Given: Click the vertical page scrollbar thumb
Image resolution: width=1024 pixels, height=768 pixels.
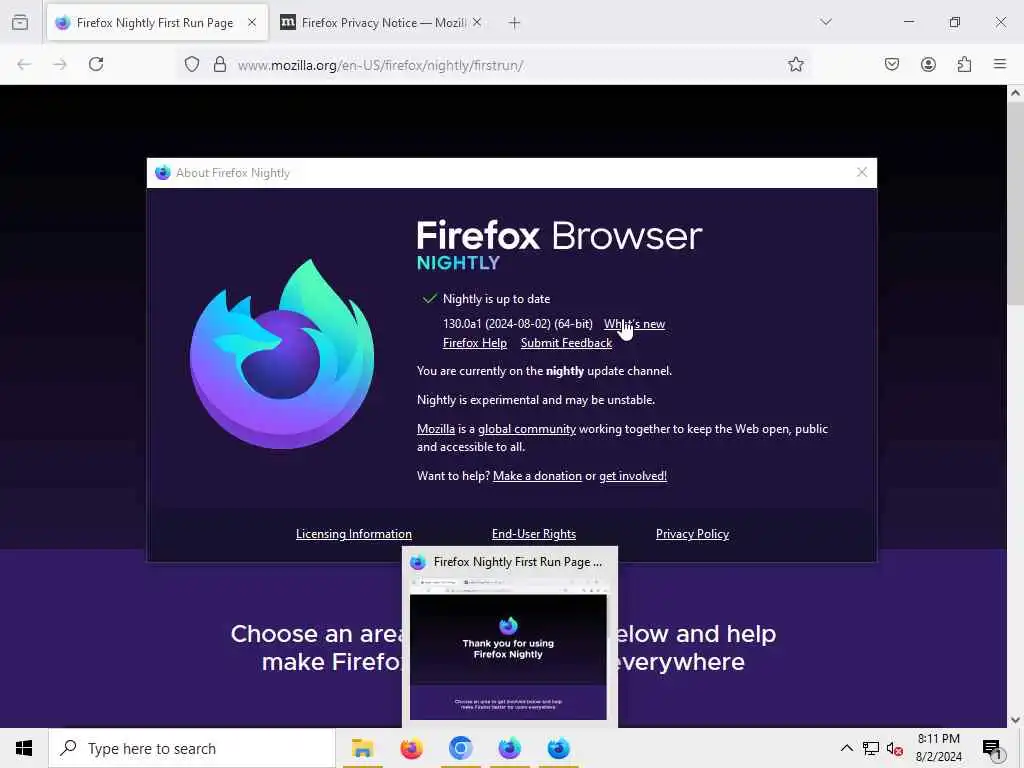Looking at the screenshot, I should pos(1015,202).
